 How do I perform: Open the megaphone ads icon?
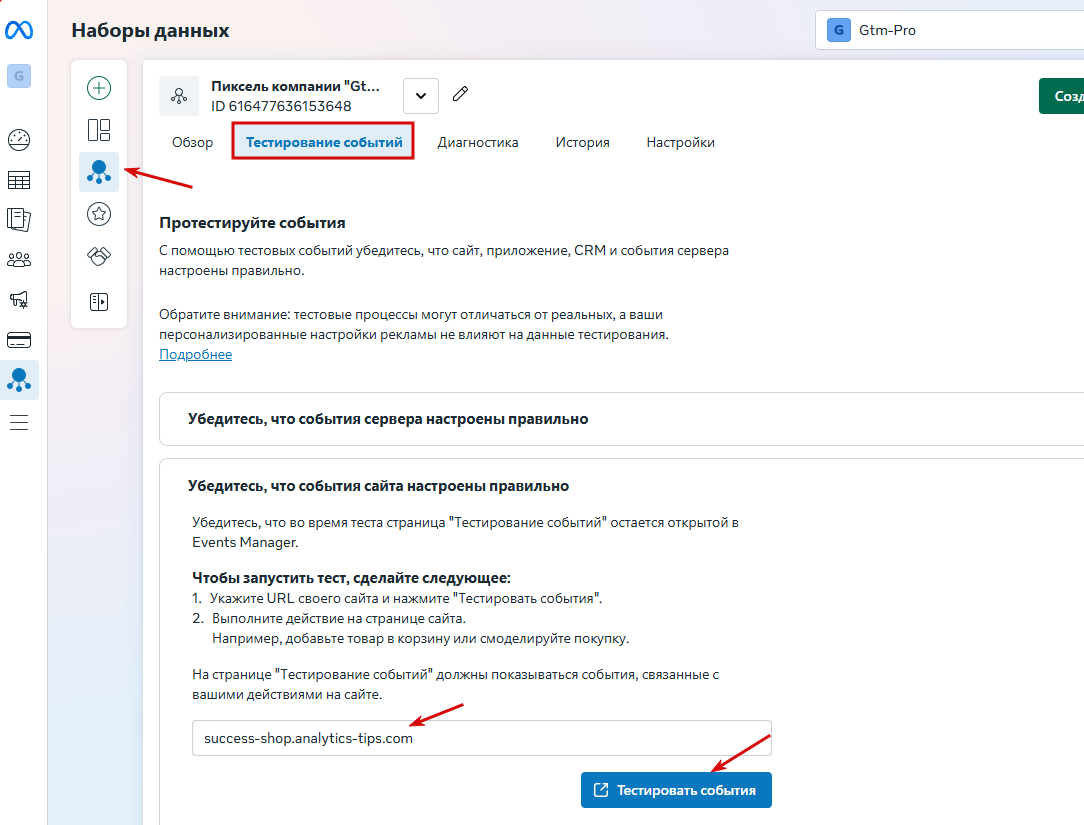(x=19, y=299)
